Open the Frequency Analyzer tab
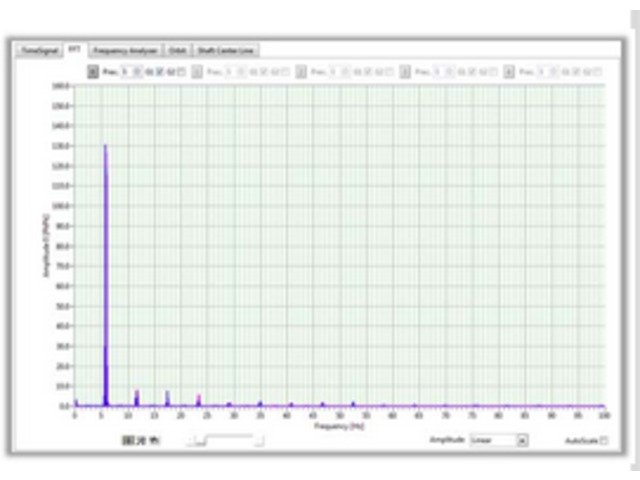 [125, 49]
